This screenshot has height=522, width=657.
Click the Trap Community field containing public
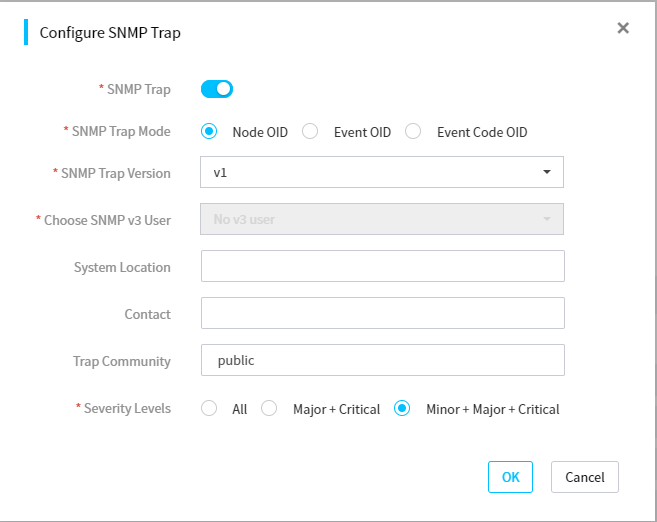383,360
